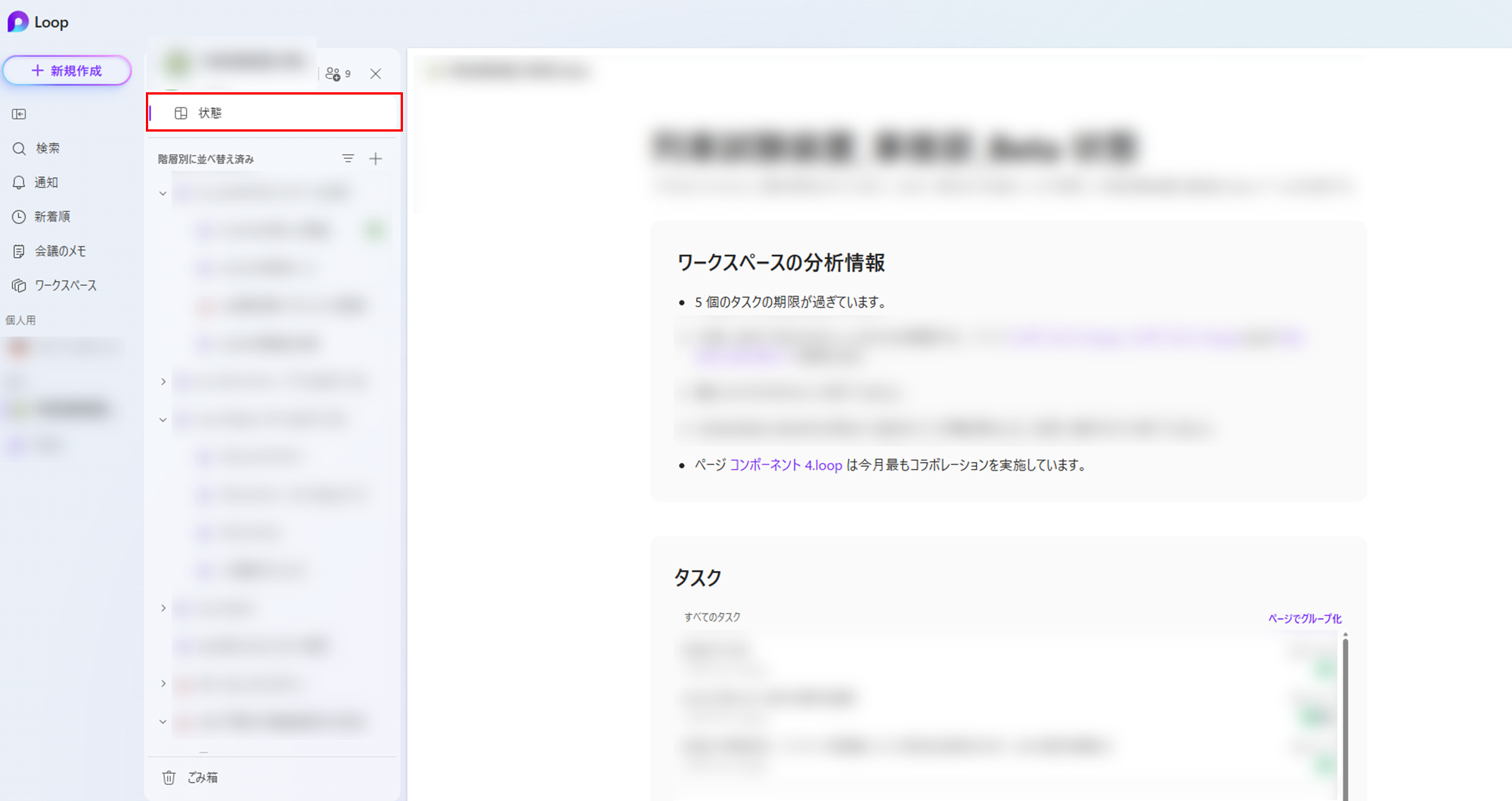Click the 個人用 section label
The width and height of the screenshot is (1512, 801).
coord(21,321)
